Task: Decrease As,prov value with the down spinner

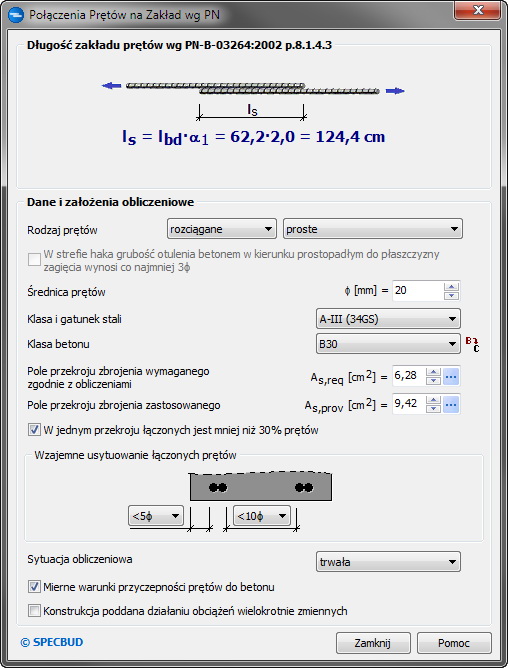Action: click(x=433, y=409)
